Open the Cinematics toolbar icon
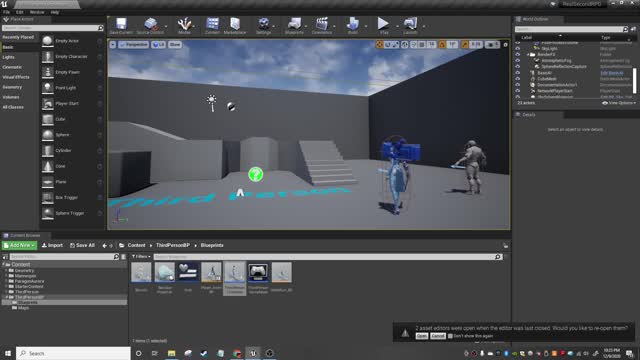Screen dimensions: 640x360 (322, 26)
